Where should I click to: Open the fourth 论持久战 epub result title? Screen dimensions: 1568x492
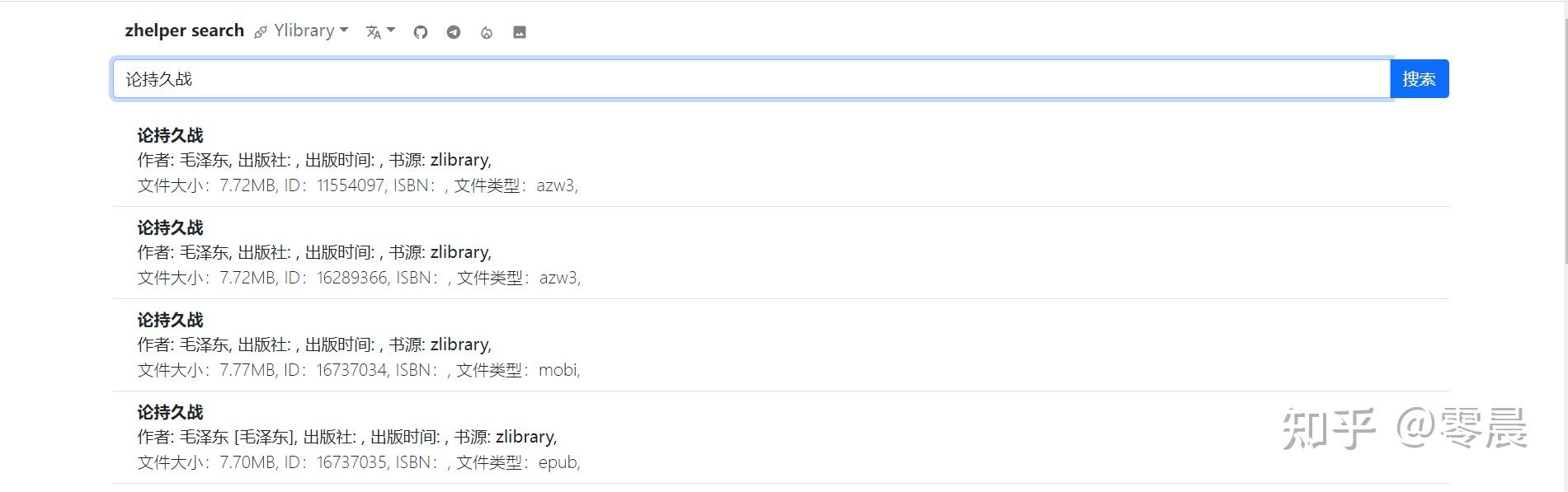click(170, 412)
